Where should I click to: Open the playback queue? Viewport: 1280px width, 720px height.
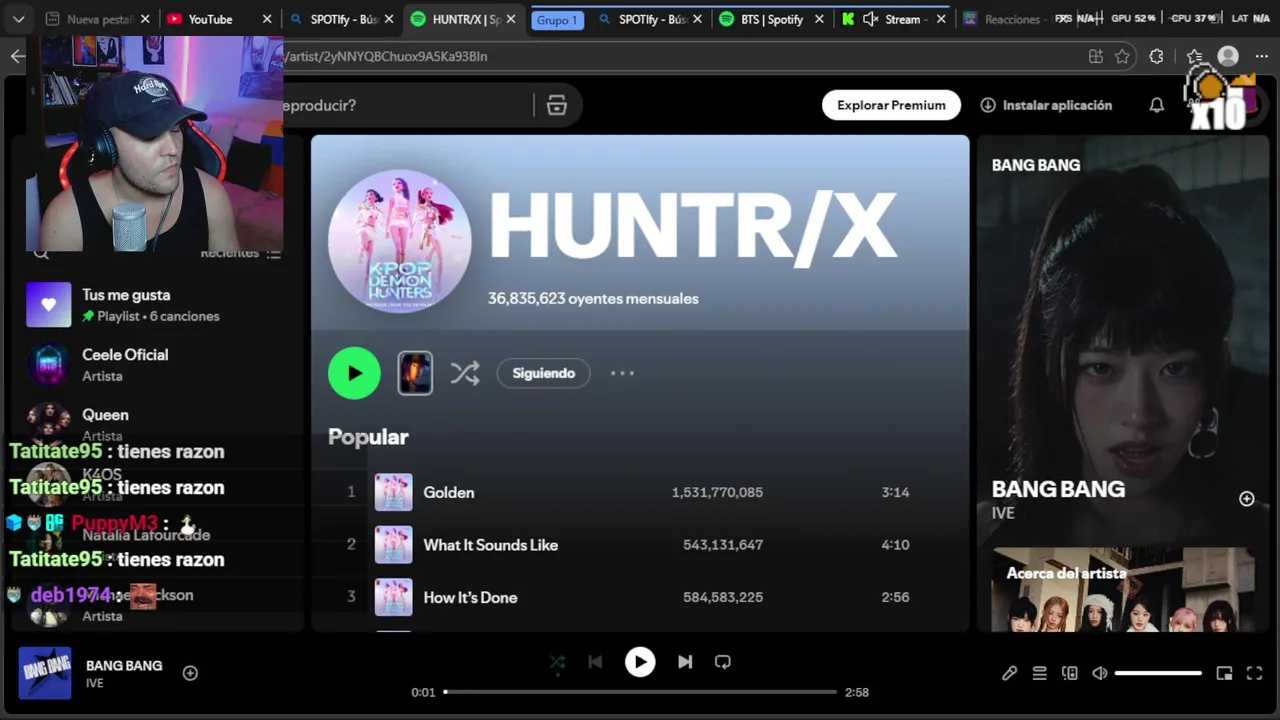pos(1040,673)
